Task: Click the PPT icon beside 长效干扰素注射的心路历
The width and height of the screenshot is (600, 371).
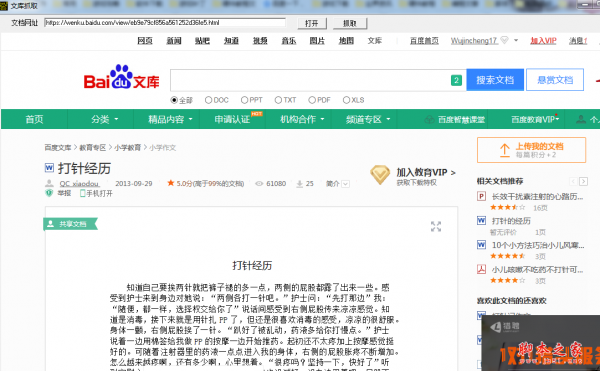Action: pyautogui.click(x=481, y=197)
